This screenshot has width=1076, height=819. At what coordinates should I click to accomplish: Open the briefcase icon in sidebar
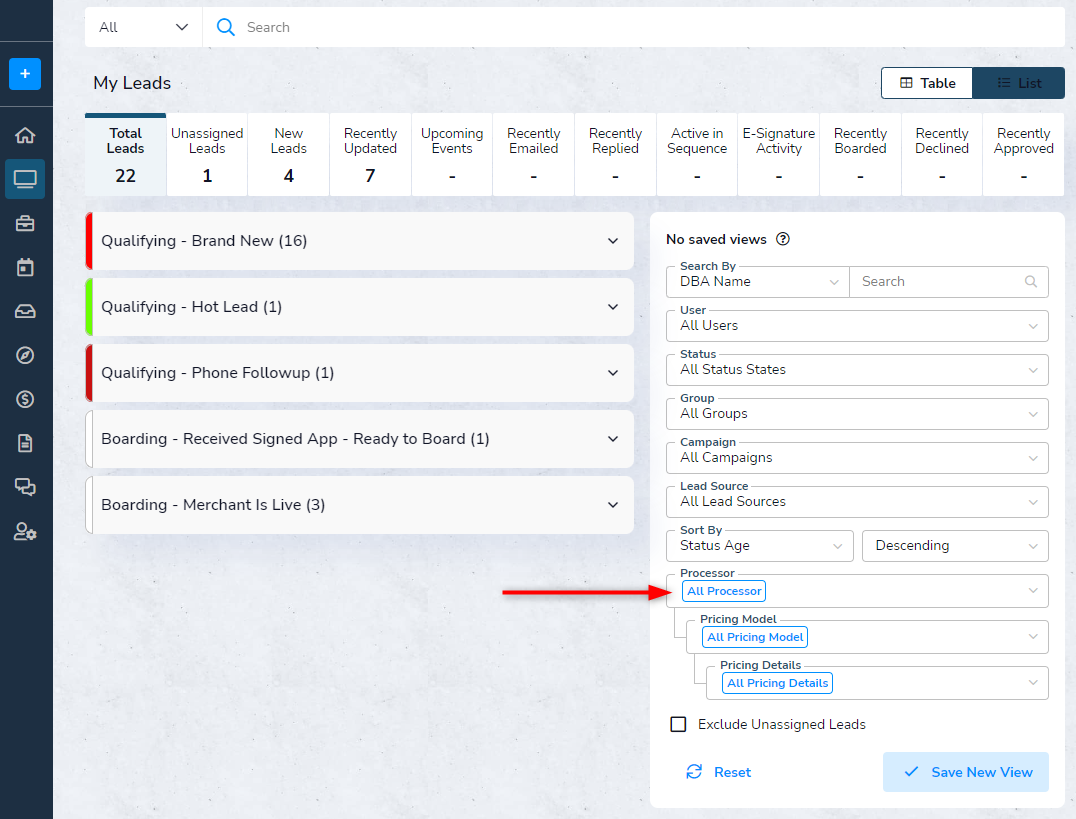[x=25, y=223]
